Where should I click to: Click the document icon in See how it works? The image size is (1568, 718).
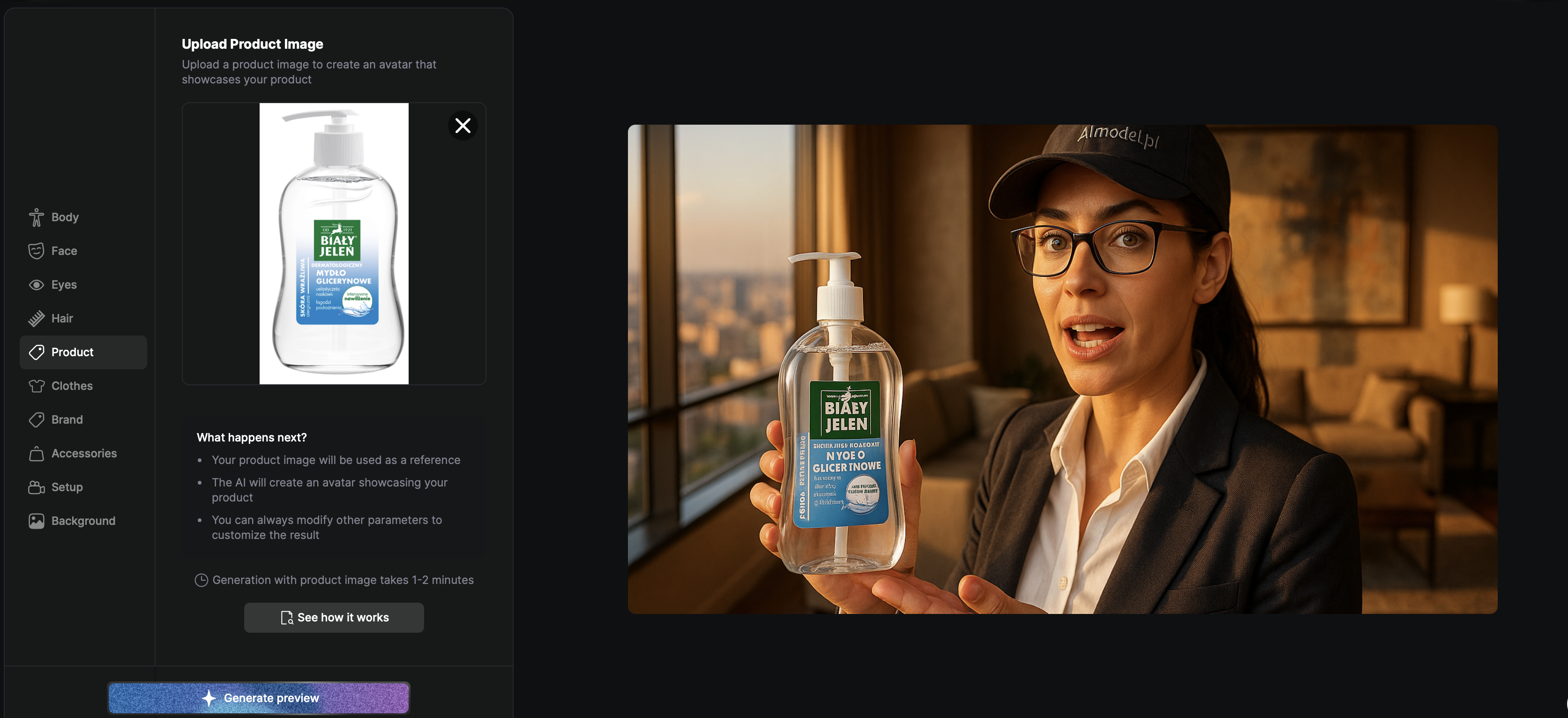click(x=287, y=618)
